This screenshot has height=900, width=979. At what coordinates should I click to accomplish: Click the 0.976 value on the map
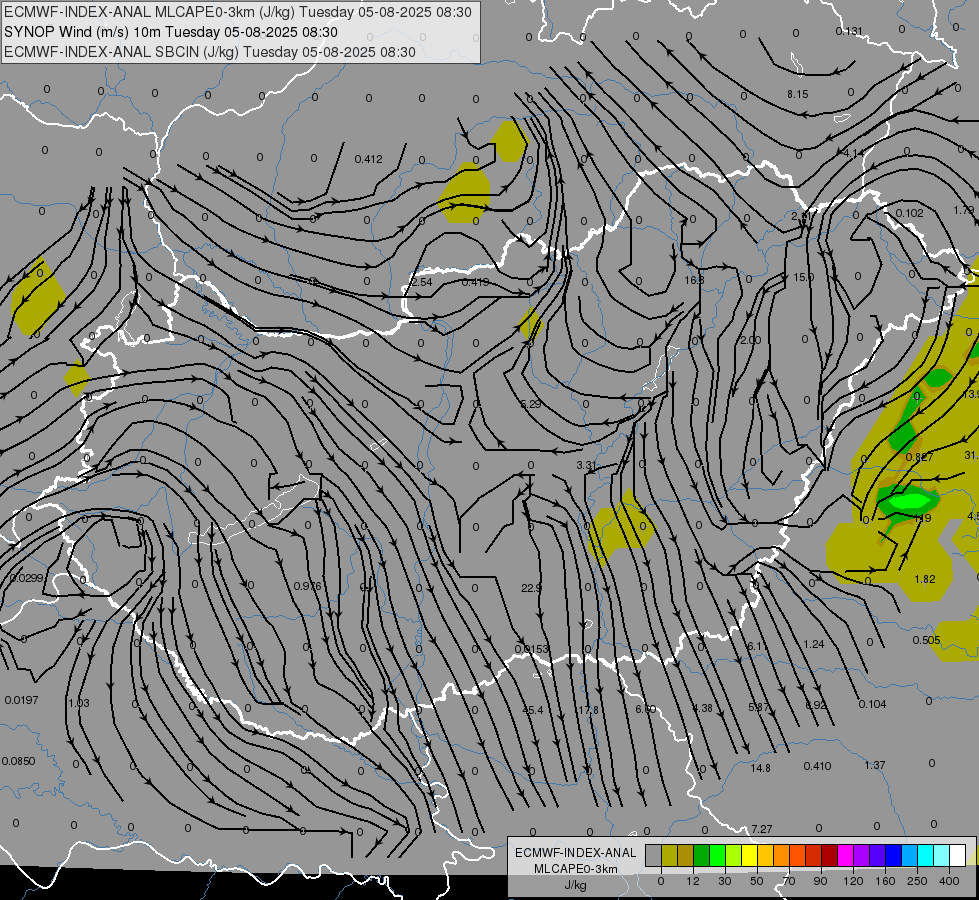307,586
